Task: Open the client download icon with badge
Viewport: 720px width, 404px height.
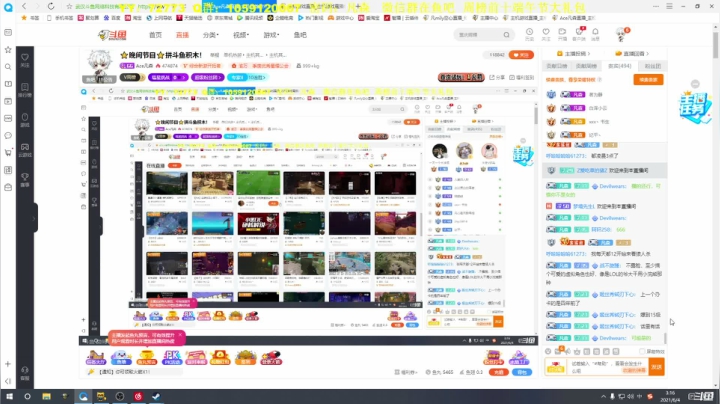Action: click(x=579, y=34)
